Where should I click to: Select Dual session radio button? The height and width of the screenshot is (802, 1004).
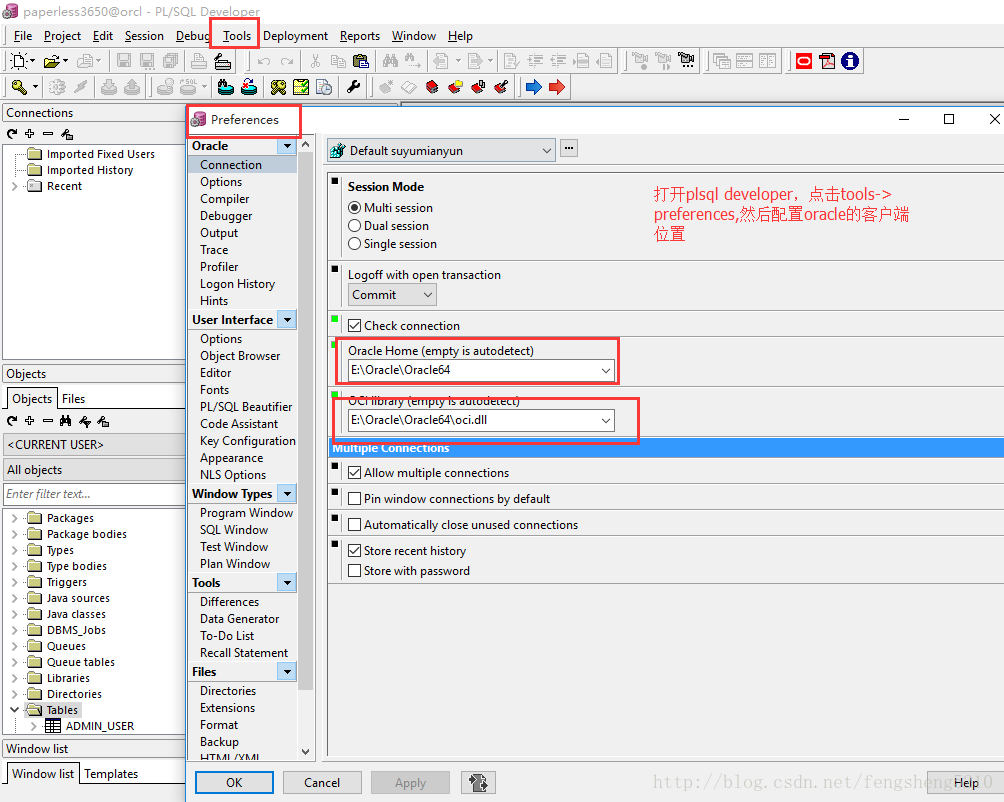tap(354, 226)
